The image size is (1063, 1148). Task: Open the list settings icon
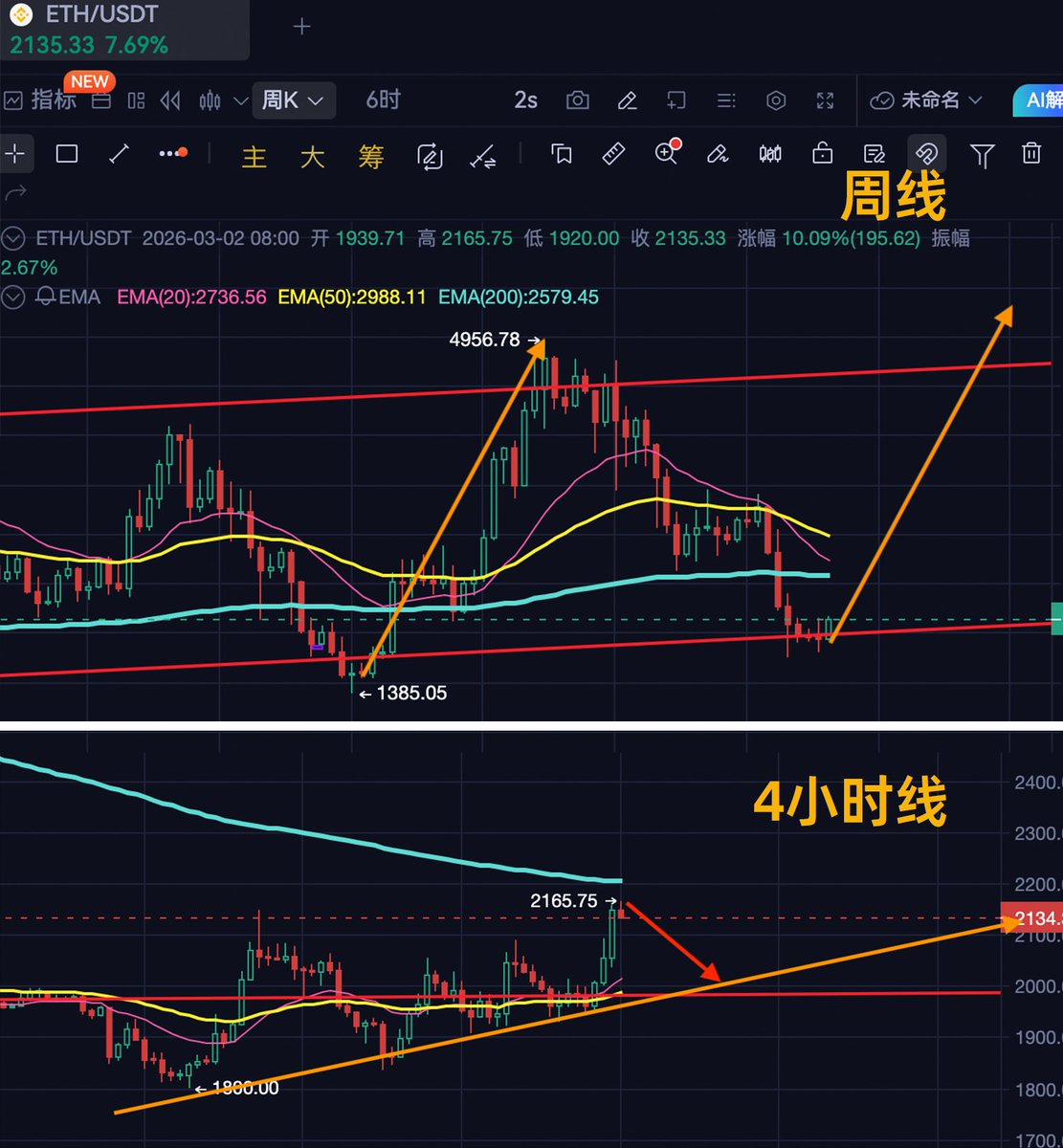tap(726, 100)
